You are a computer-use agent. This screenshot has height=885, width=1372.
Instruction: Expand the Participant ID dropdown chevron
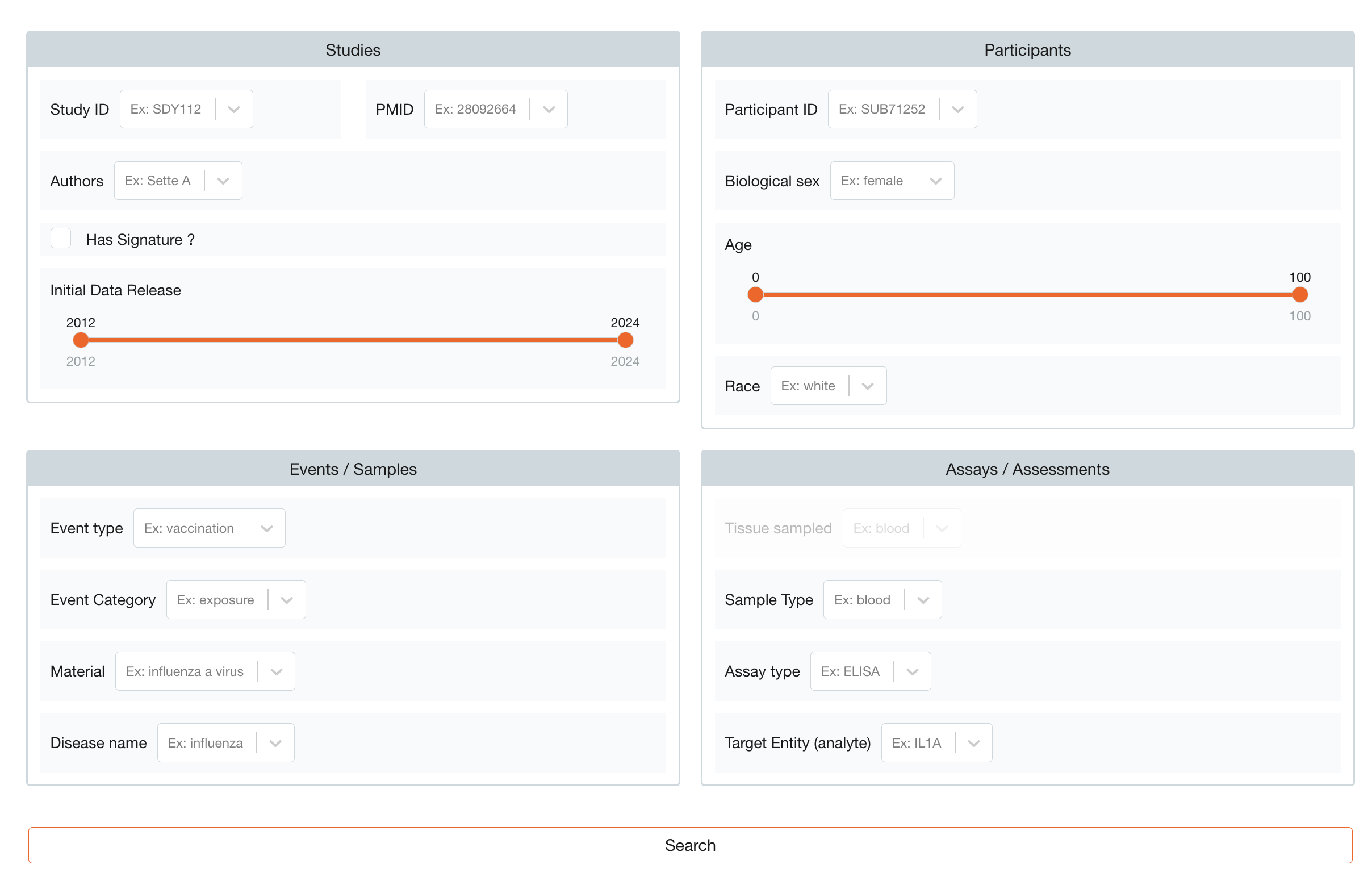957,109
